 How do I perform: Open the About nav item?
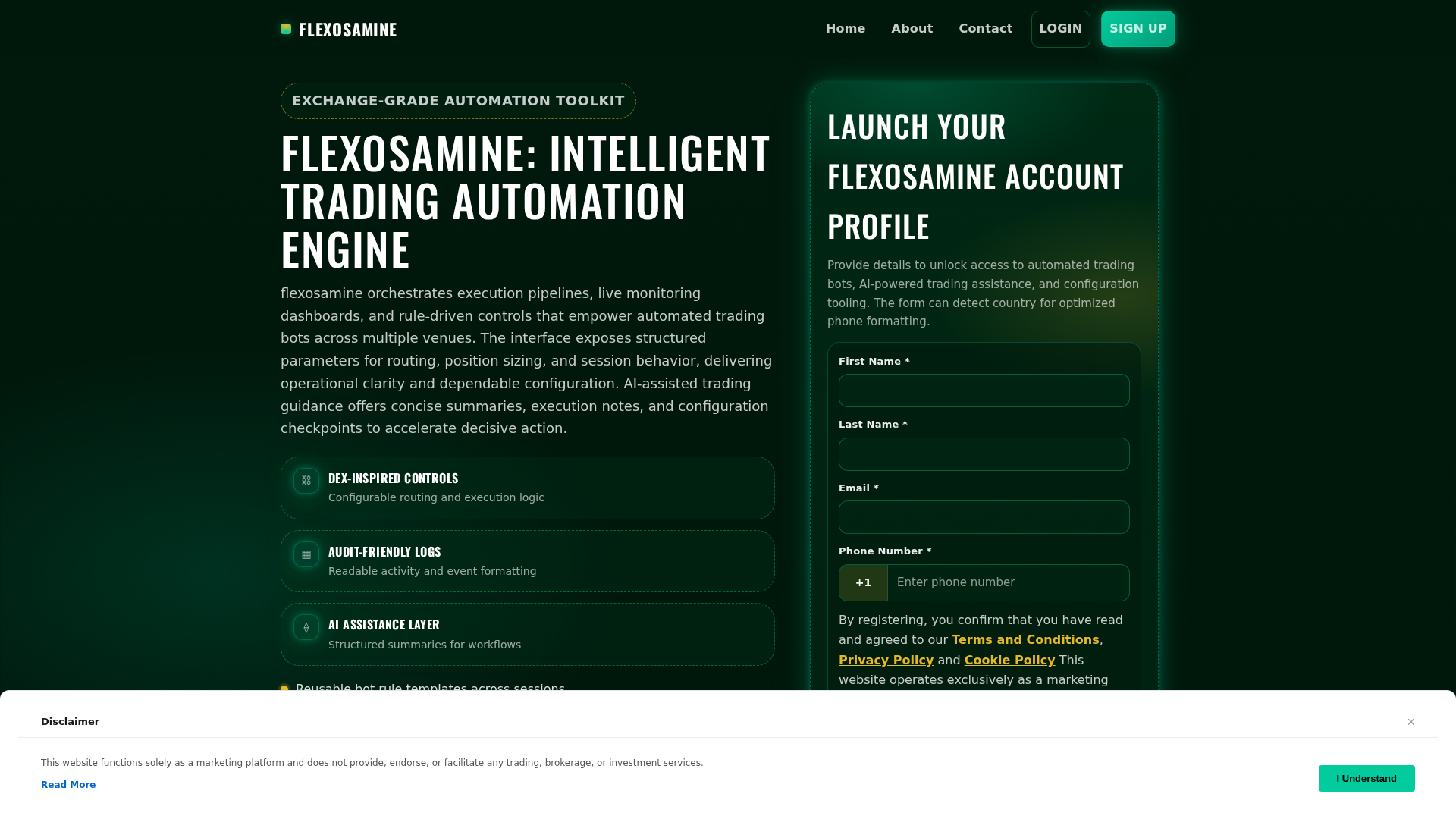[912, 29]
